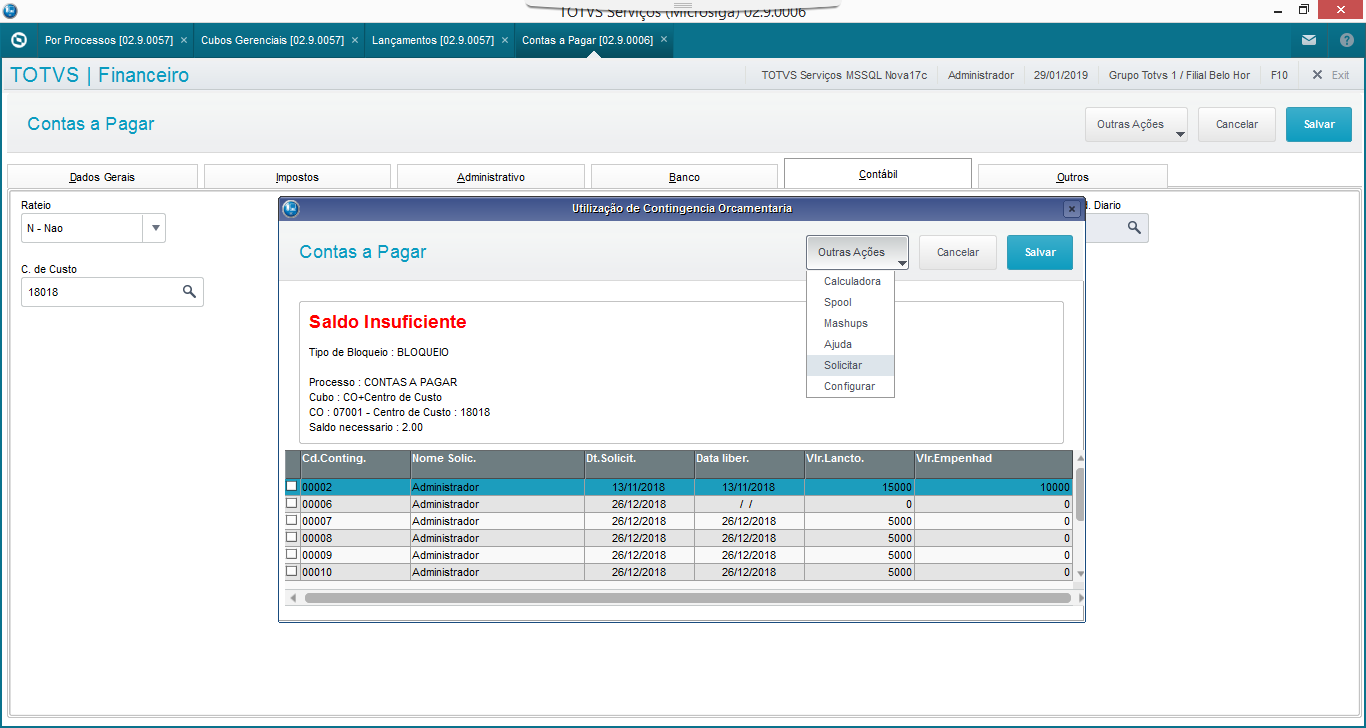The height and width of the screenshot is (728, 1366).
Task: Check the box for contingency 00002
Action: [292, 486]
